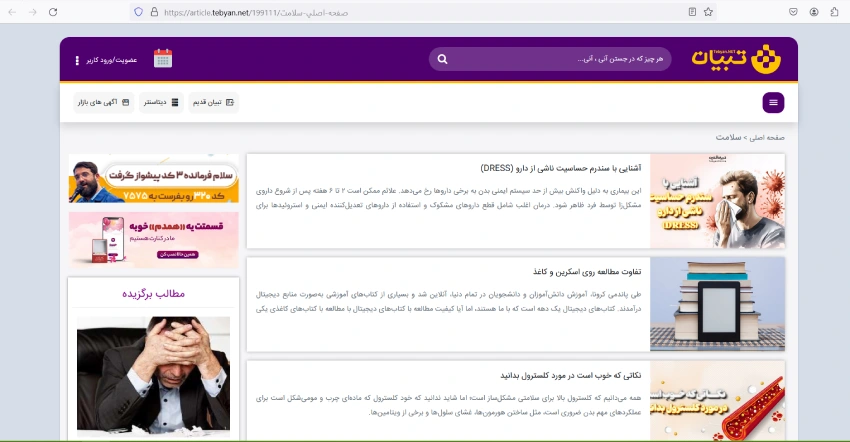Open the تبیان قدیم menu button
The image size is (850, 442).
pyautogui.click(x=214, y=103)
